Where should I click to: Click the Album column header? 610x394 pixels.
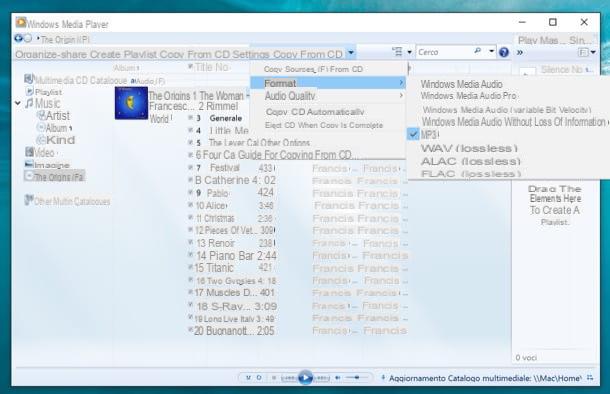pyautogui.click(x=127, y=68)
